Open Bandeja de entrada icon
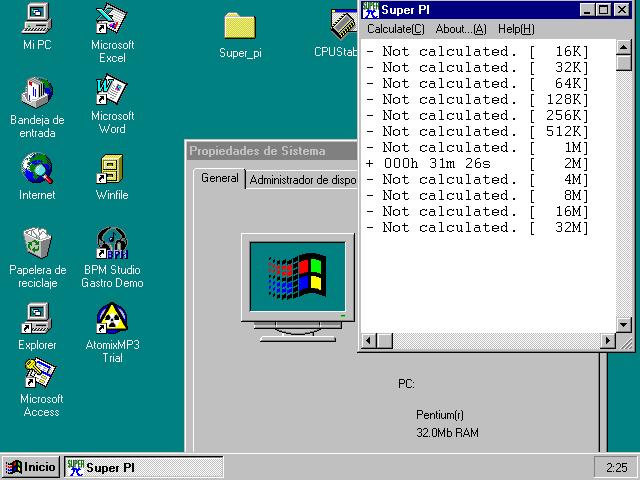This screenshot has height=480, width=640. click(x=37, y=108)
